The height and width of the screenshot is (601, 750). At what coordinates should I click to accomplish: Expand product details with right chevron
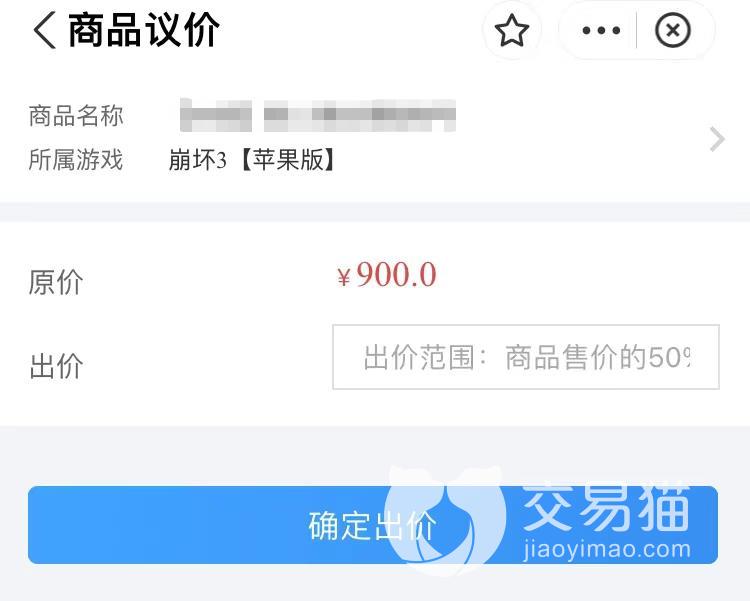point(717,139)
